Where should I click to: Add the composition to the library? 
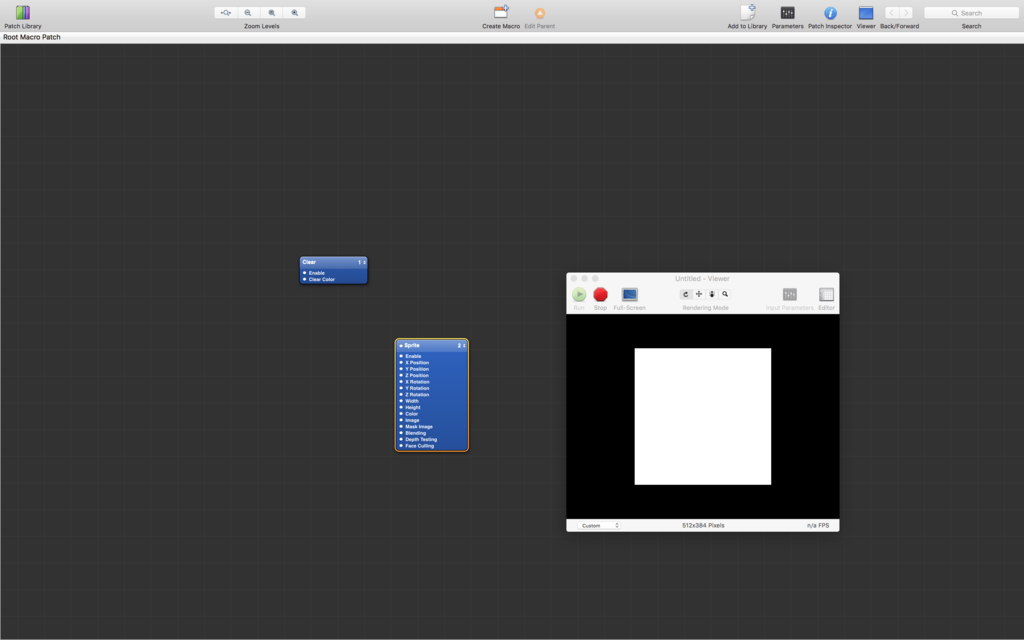point(748,12)
